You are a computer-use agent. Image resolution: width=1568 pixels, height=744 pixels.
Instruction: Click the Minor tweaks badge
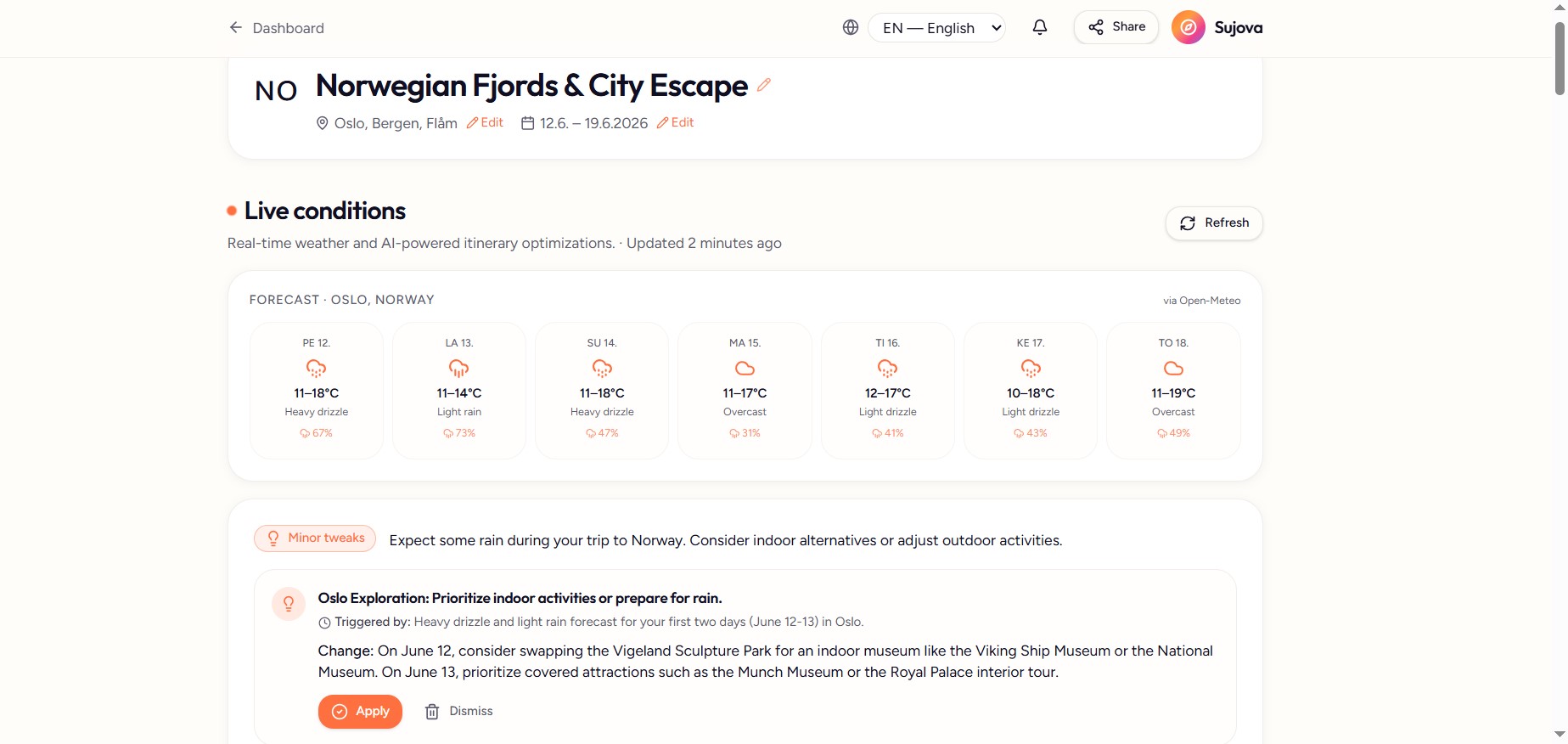point(315,538)
